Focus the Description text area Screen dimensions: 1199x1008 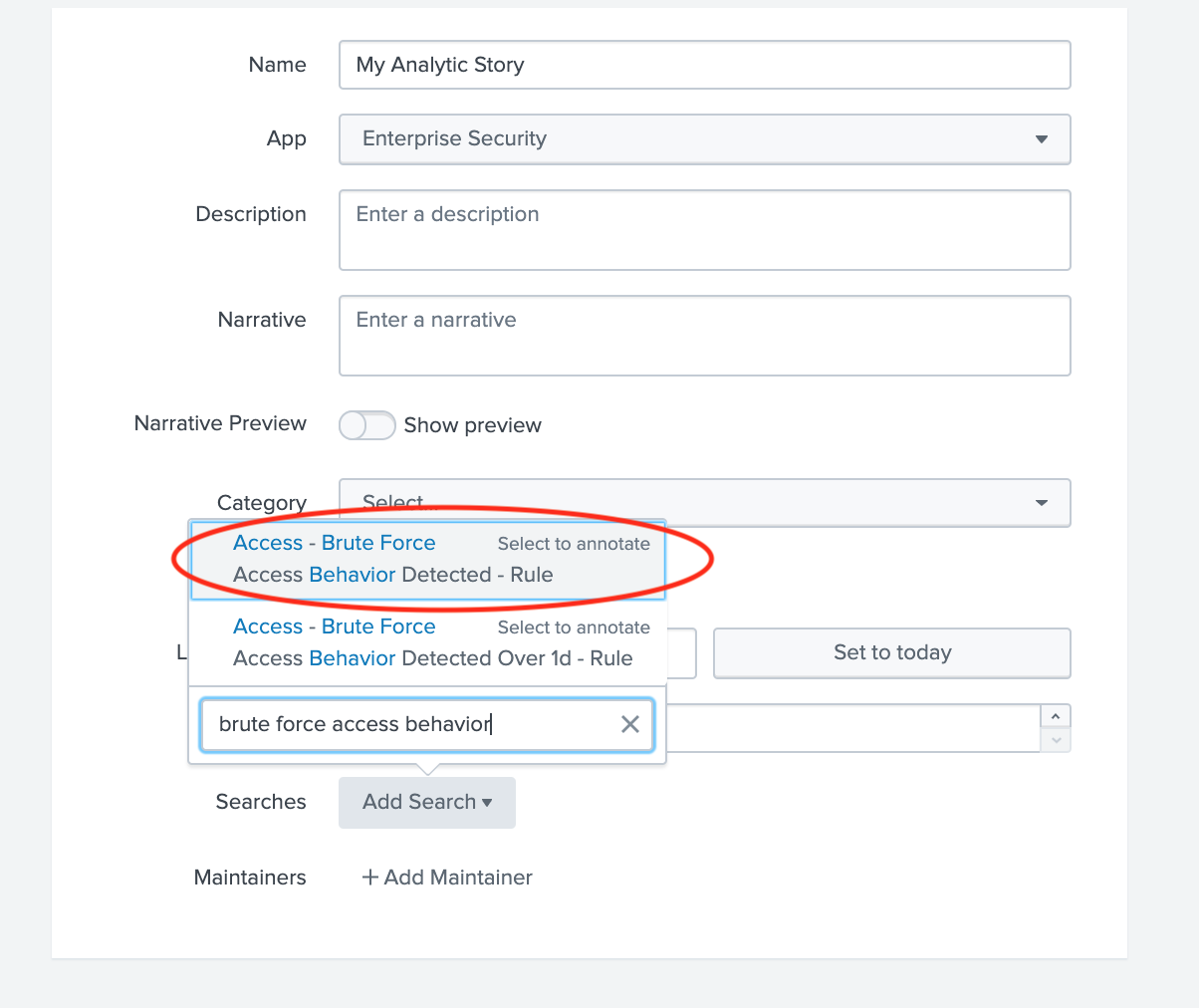point(704,230)
